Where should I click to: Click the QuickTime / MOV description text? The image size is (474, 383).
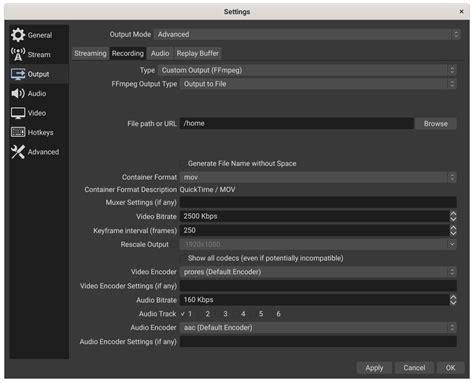207,190
